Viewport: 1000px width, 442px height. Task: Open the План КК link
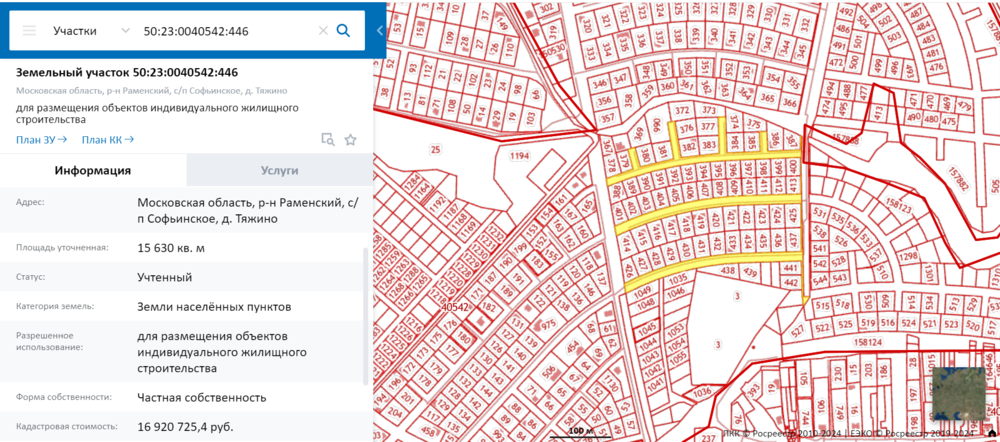click(x=107, y=140)
